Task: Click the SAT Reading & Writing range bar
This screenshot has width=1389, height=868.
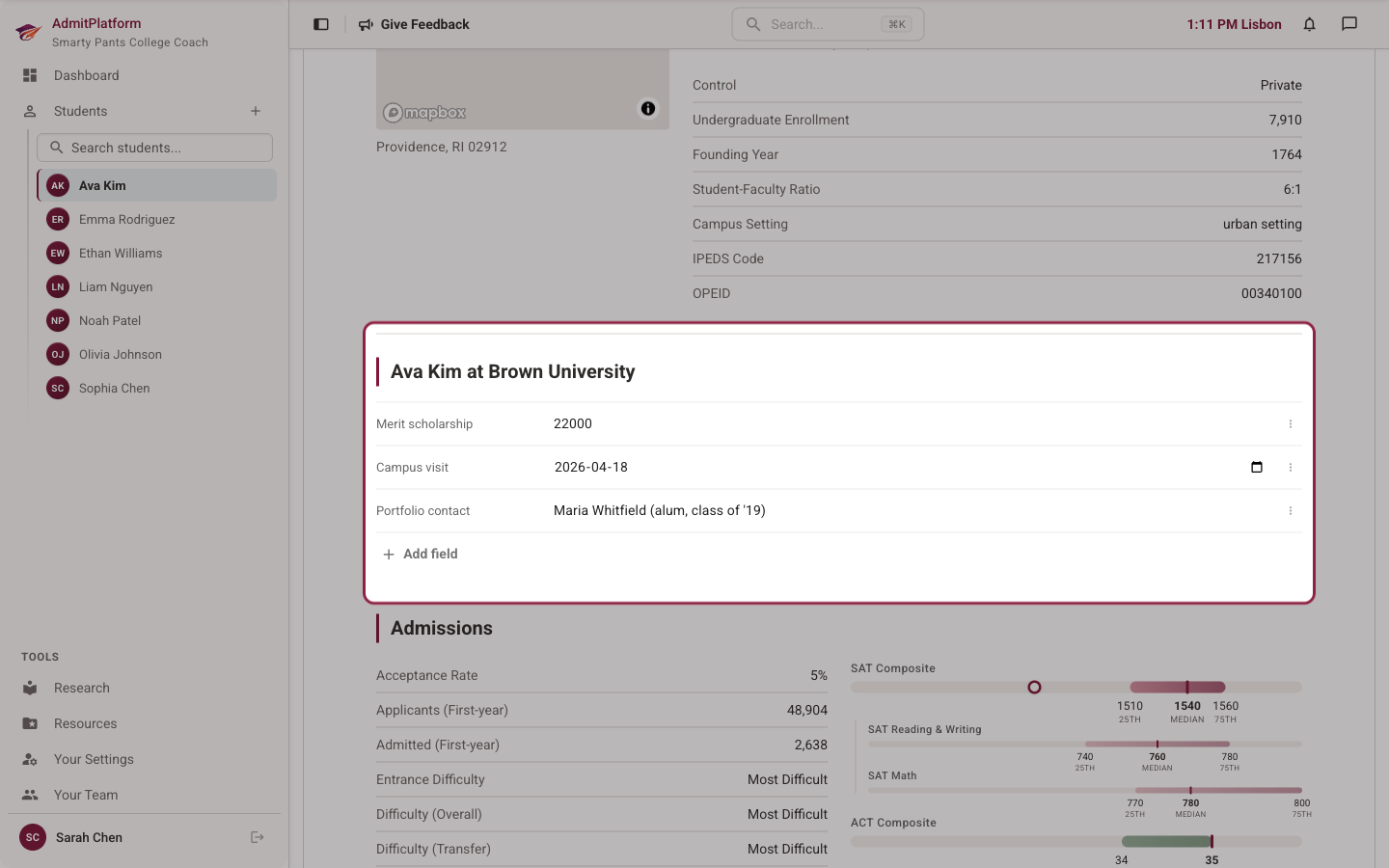Action: (x=1157, y=744)
